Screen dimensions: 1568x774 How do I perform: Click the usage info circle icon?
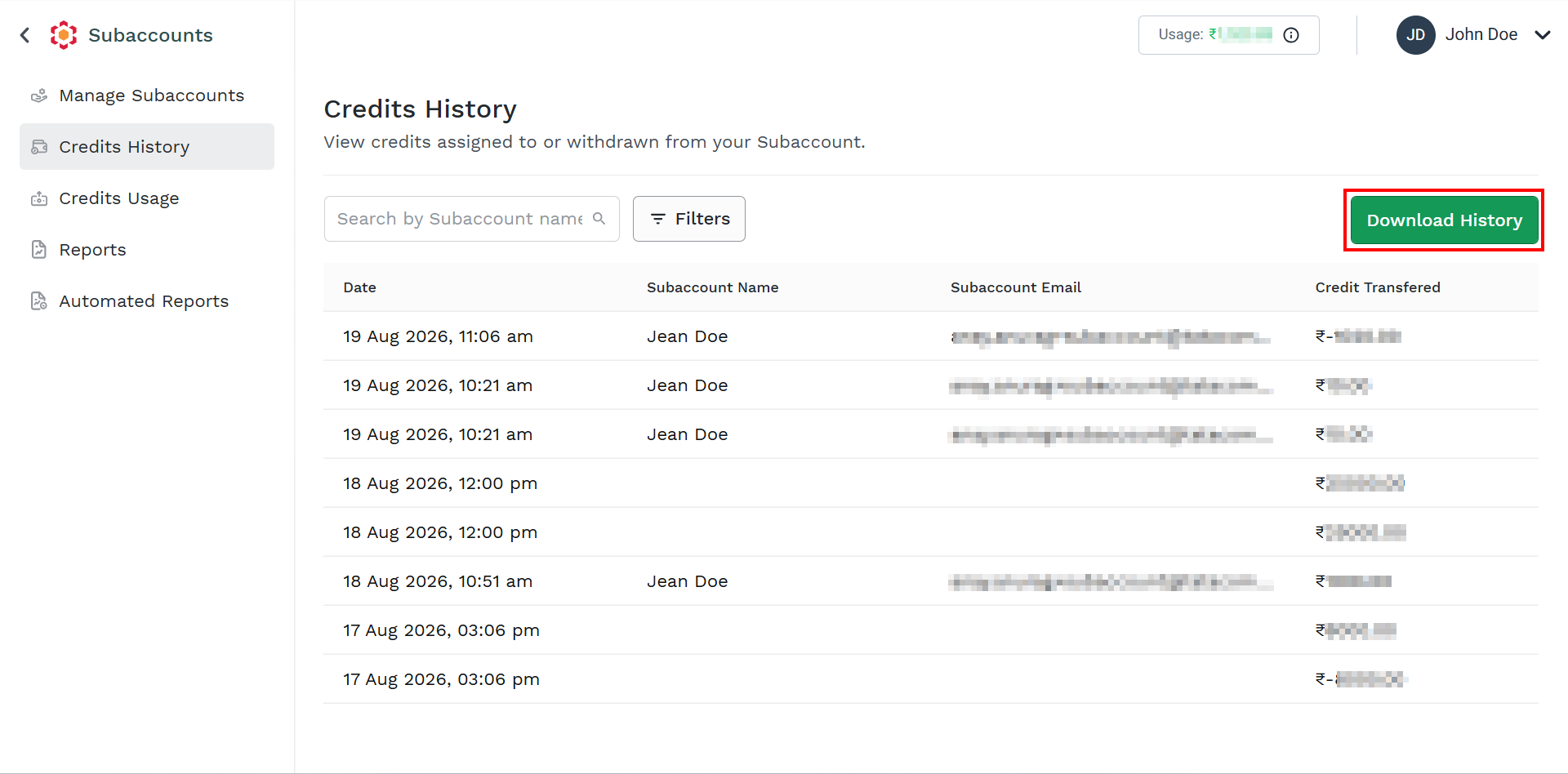1291,35
